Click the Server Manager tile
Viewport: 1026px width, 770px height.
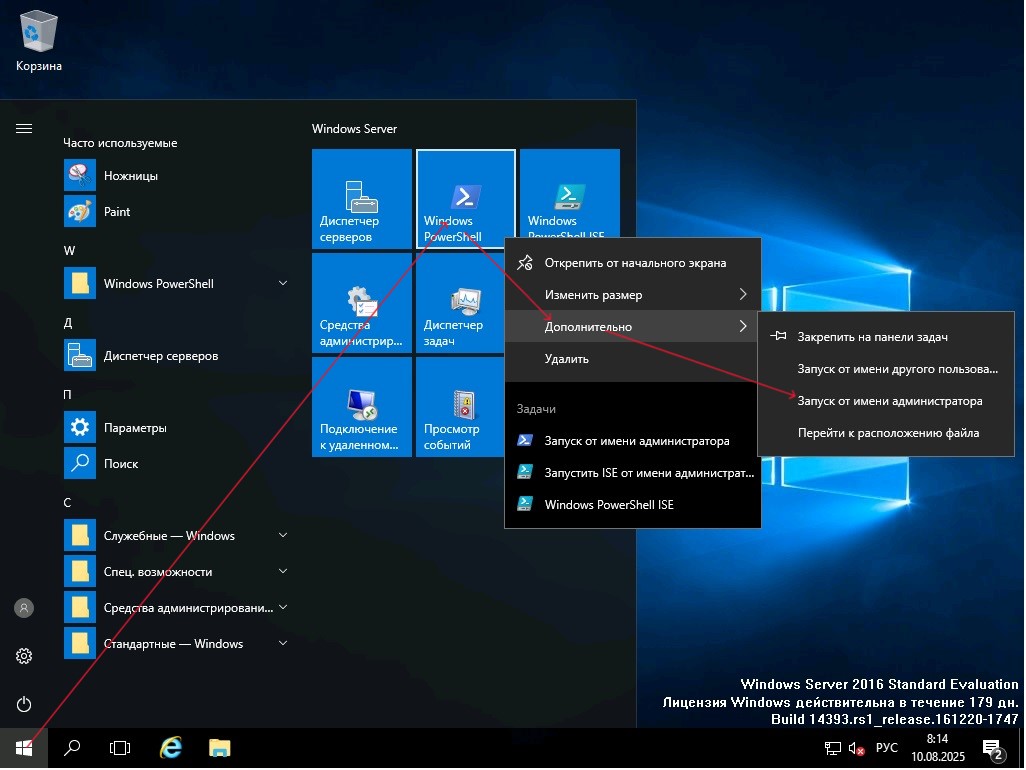pos(361,198)
